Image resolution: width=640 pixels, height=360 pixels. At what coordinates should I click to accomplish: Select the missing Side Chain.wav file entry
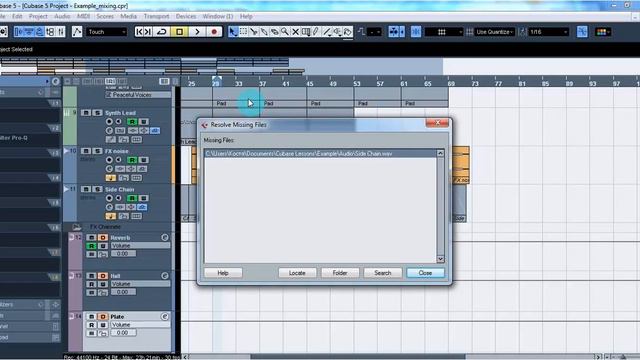(x=320, y=153)
